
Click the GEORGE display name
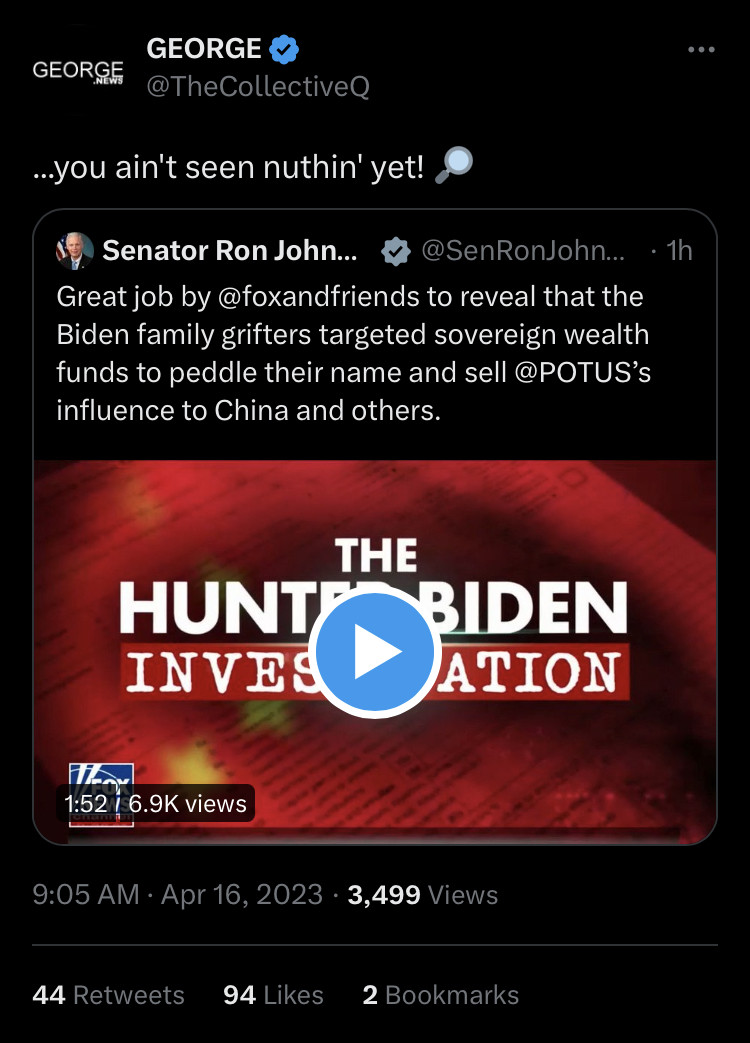[203, 48]
